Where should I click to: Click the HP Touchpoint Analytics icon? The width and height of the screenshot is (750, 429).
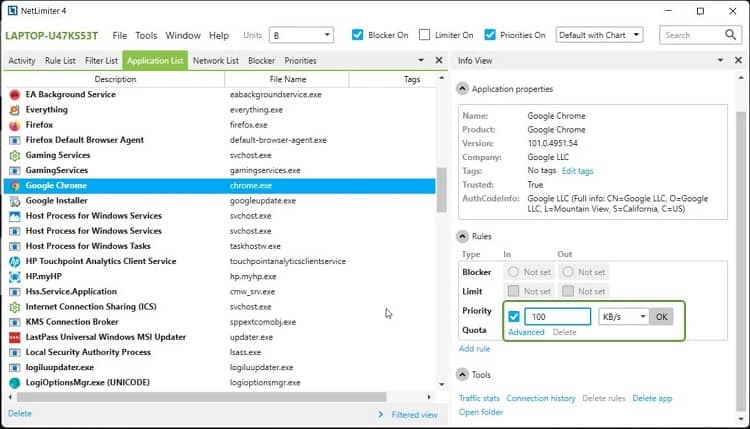tap(15, 262)
